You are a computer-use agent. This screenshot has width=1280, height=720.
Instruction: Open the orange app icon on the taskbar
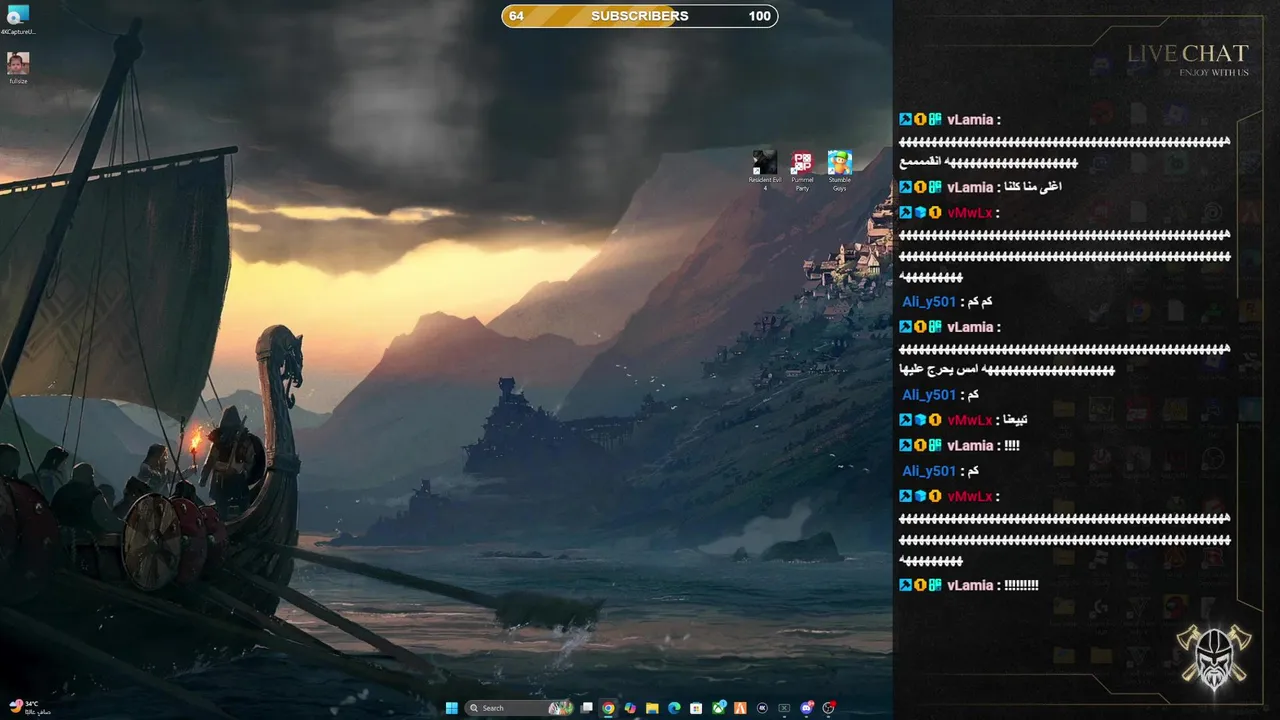[x=740, y=708]
